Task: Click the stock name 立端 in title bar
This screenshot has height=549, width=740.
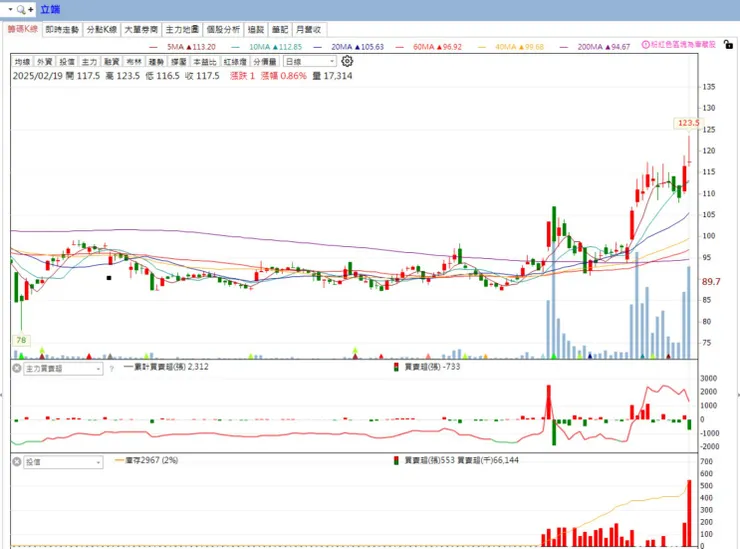Action: 50,9
